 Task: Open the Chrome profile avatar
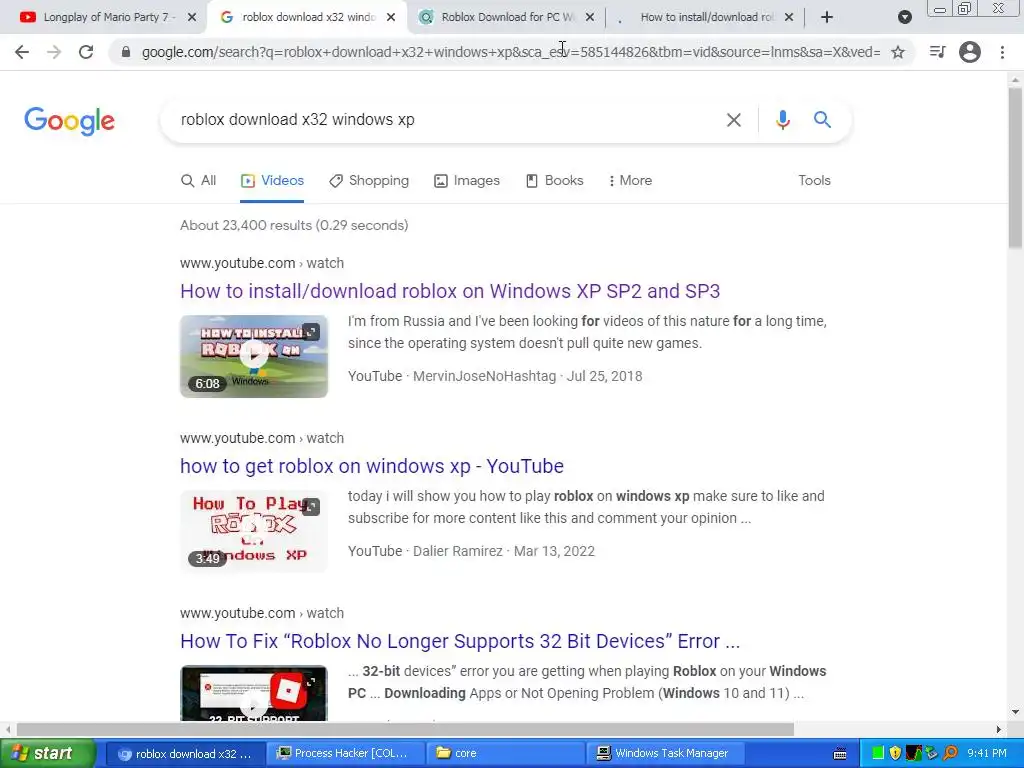[x=970, y=52]
